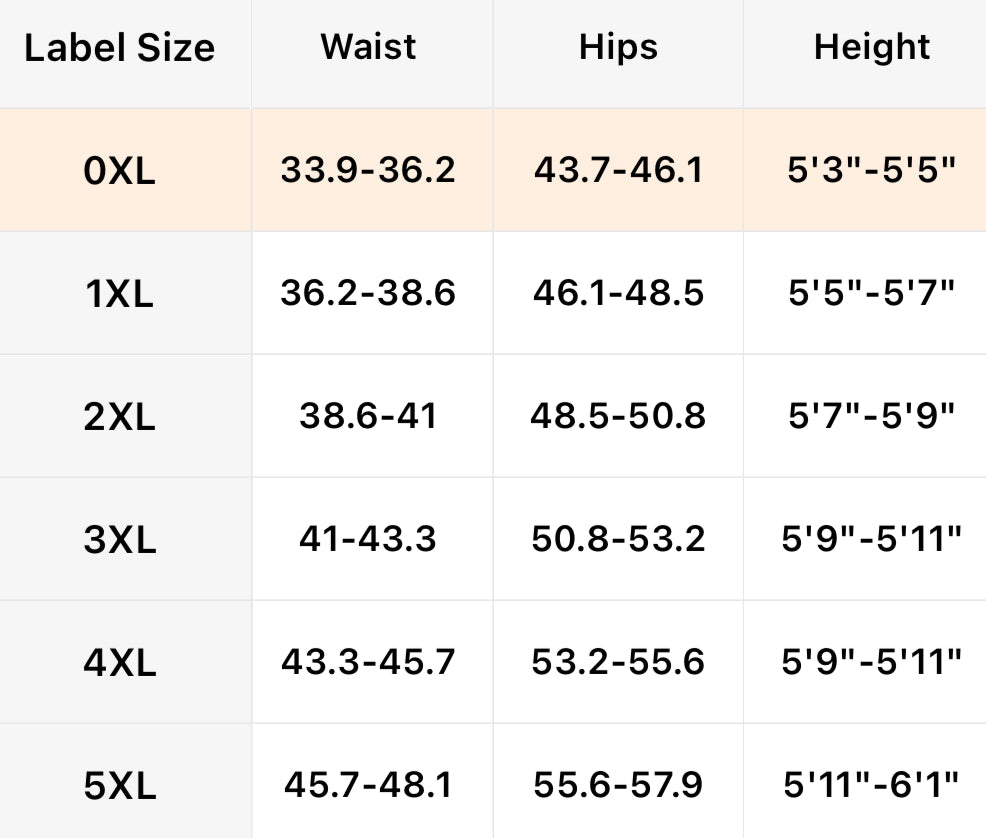Click the 5'11"-6'1" height cell
Image resolution: width=986 pixels, height=838 pixels.
coord(872,785)
